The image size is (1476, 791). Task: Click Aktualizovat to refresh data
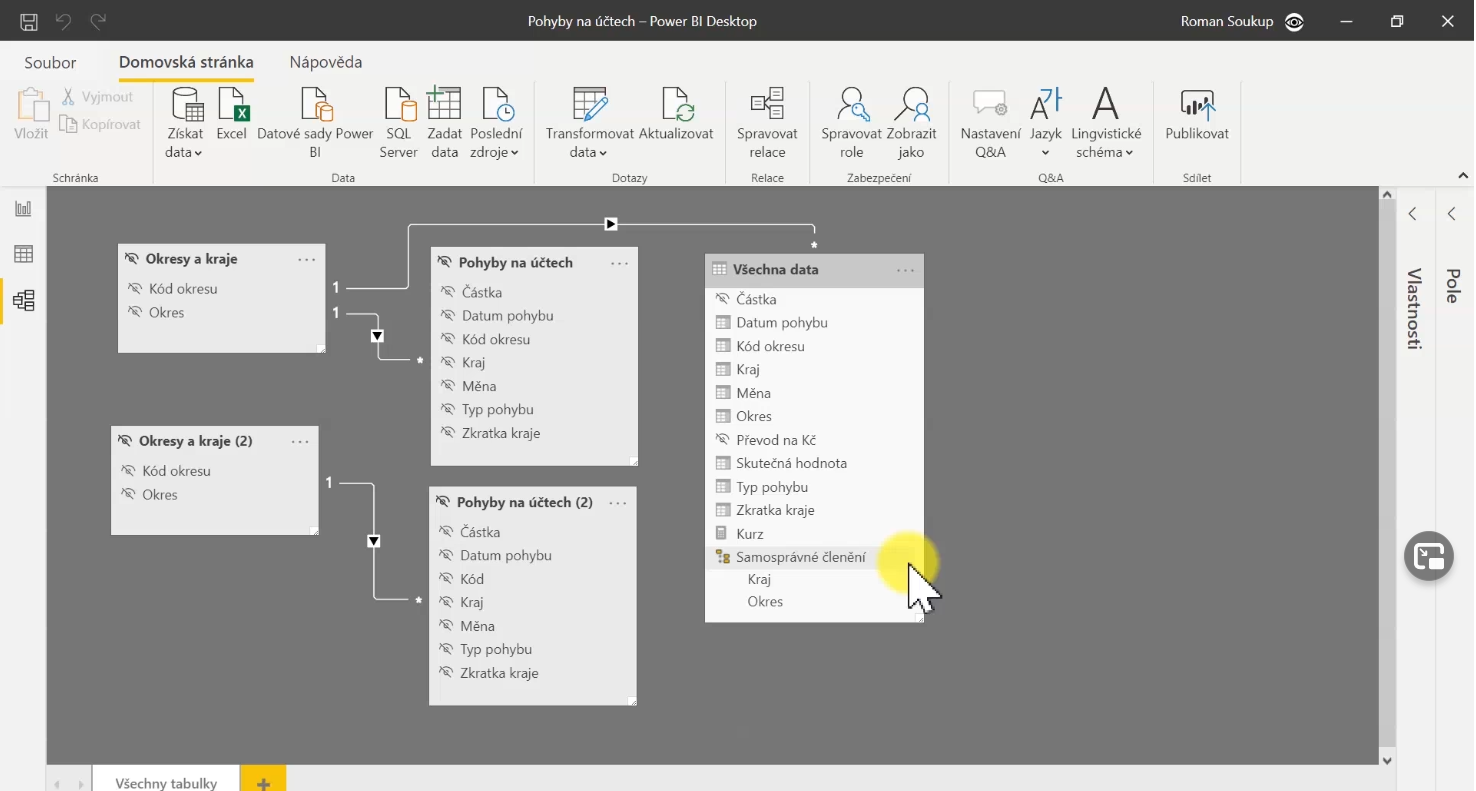point(676,114)
